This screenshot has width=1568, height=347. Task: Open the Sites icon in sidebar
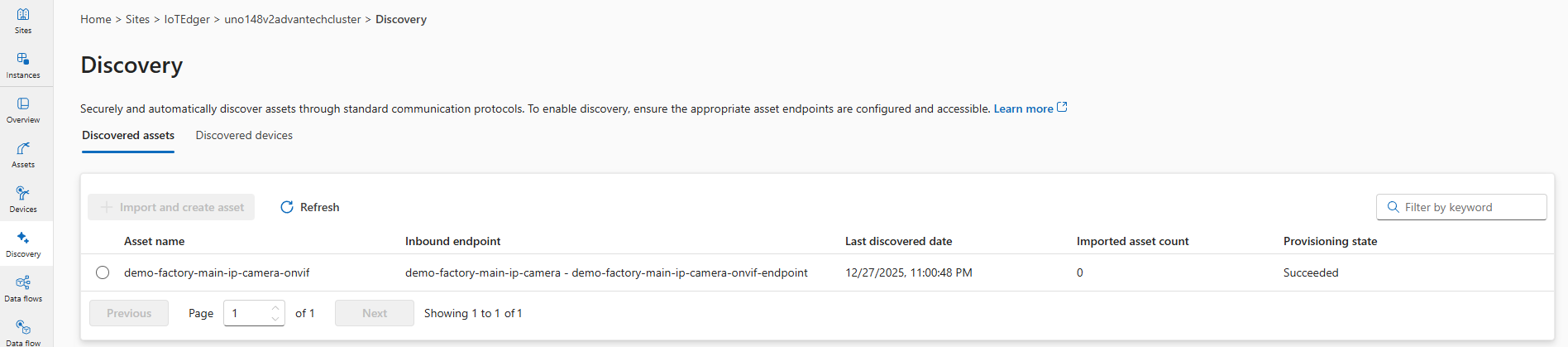click(x=23, y=20)
